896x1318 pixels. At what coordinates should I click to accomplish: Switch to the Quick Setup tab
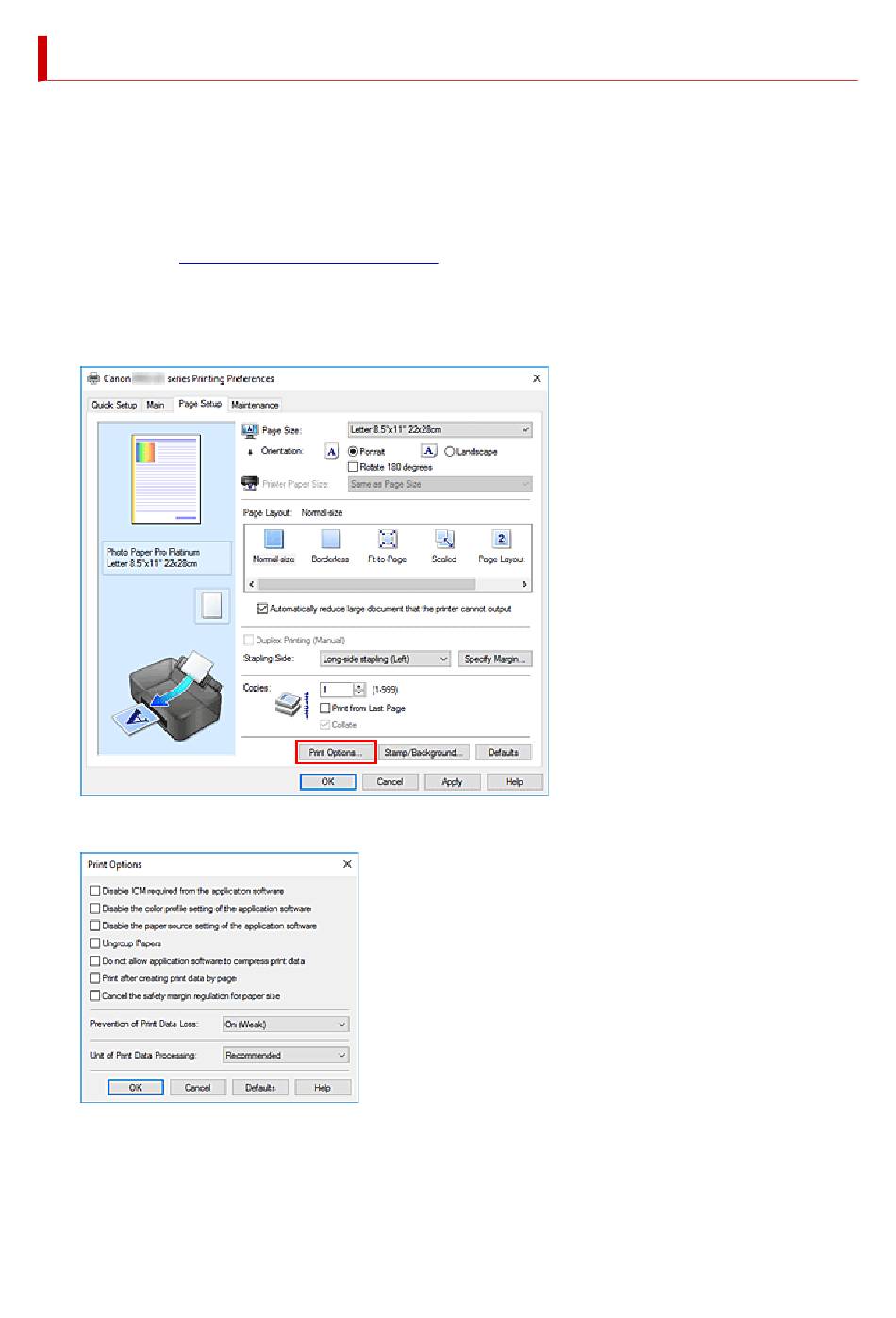point(114,406)
